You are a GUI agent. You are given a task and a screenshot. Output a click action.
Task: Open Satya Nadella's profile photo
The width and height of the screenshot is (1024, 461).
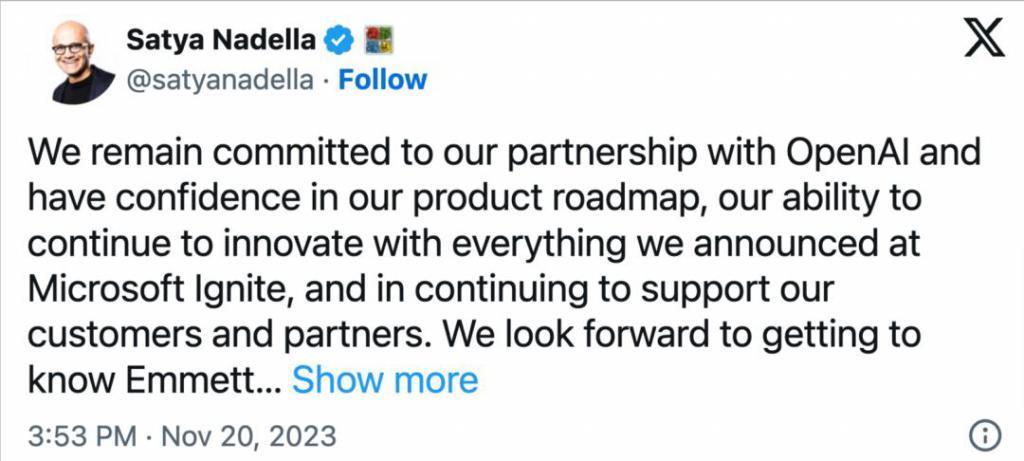pyautogui.click(x=83, y=60)
